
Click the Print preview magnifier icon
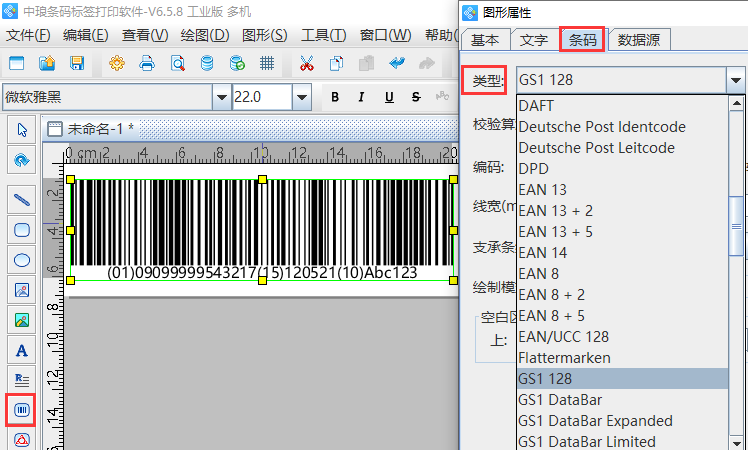177,63
